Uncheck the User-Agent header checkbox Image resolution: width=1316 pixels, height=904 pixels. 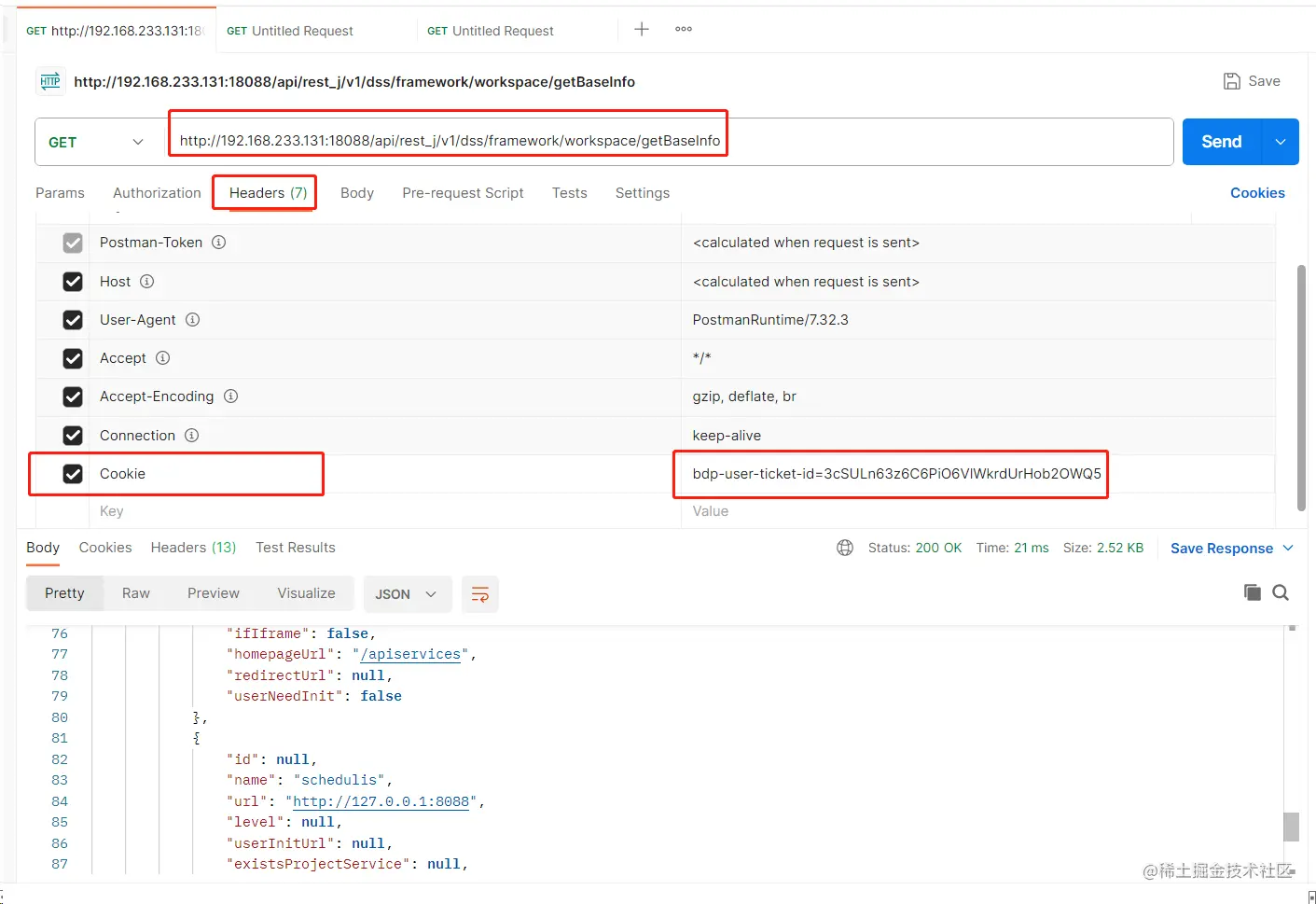pos(73,320)
